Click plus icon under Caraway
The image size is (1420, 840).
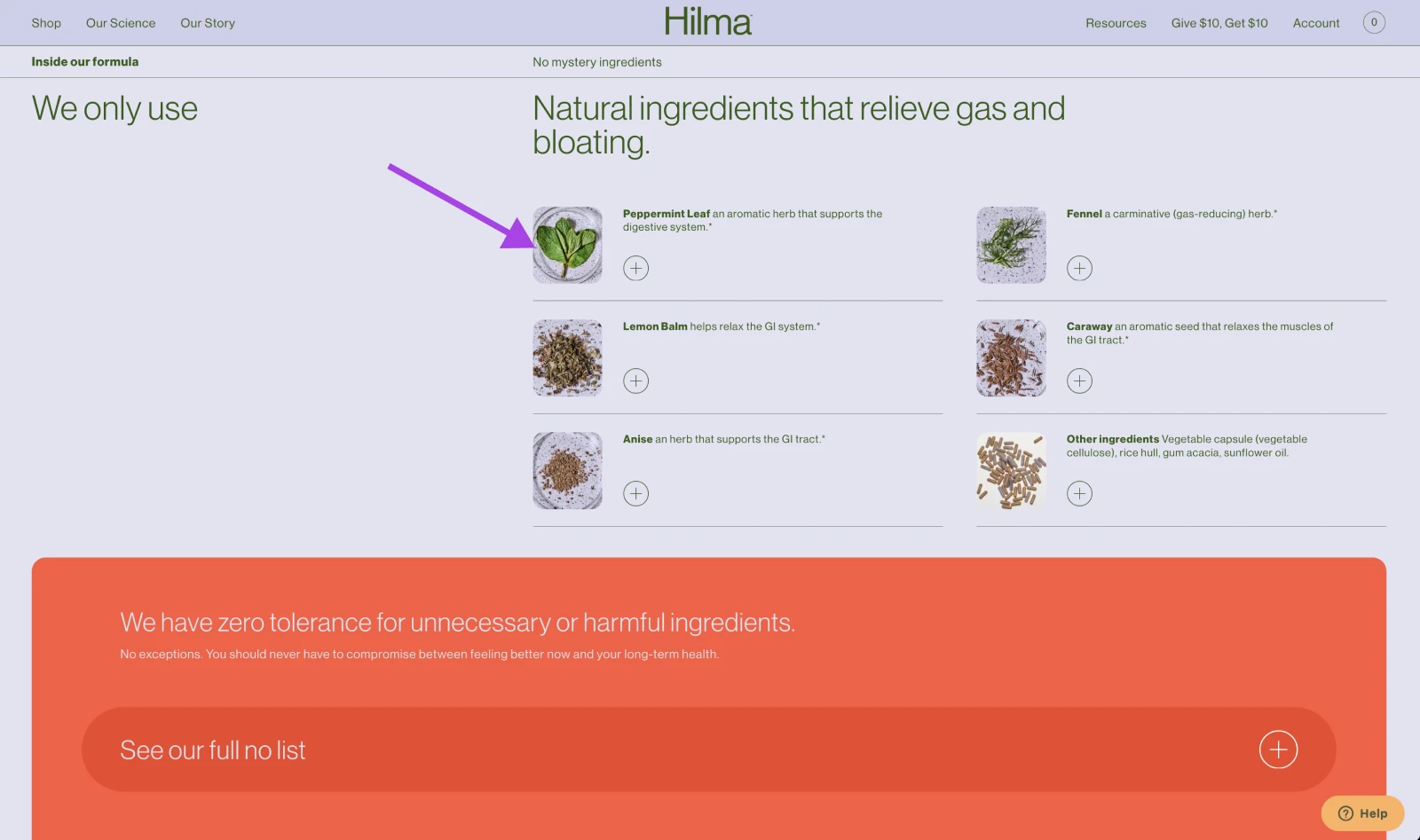click(x=1079, y=381)
